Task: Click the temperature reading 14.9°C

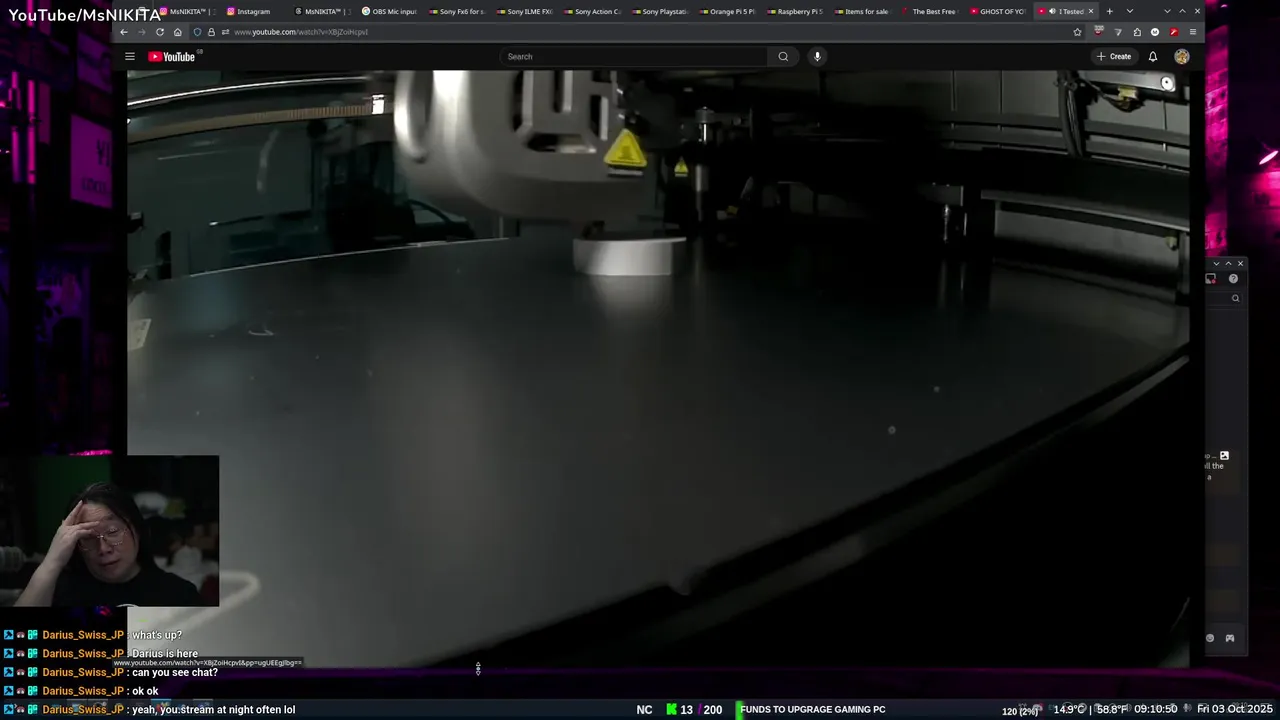Action: pos(1068,709)
